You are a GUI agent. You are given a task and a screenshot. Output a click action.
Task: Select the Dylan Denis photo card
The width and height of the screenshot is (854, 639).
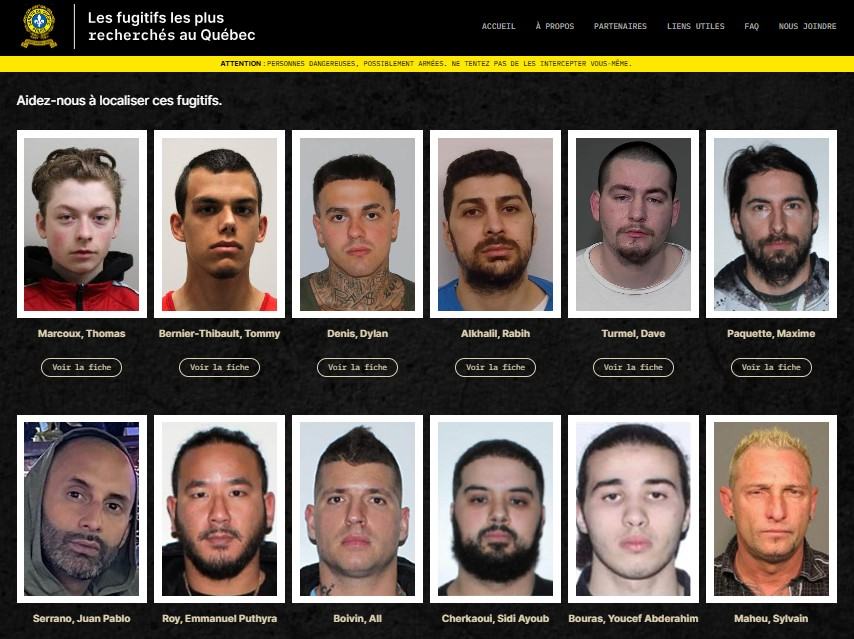pos(357,224)
